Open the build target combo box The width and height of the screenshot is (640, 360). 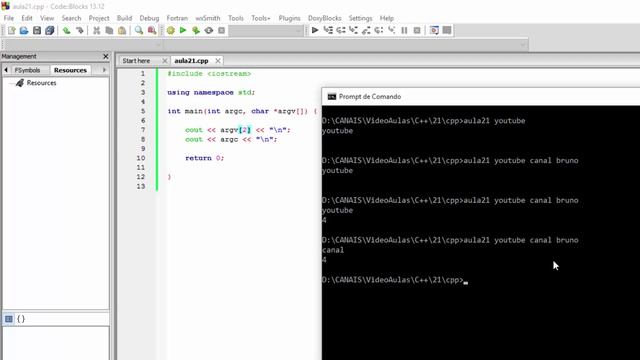tap(266, 31)
